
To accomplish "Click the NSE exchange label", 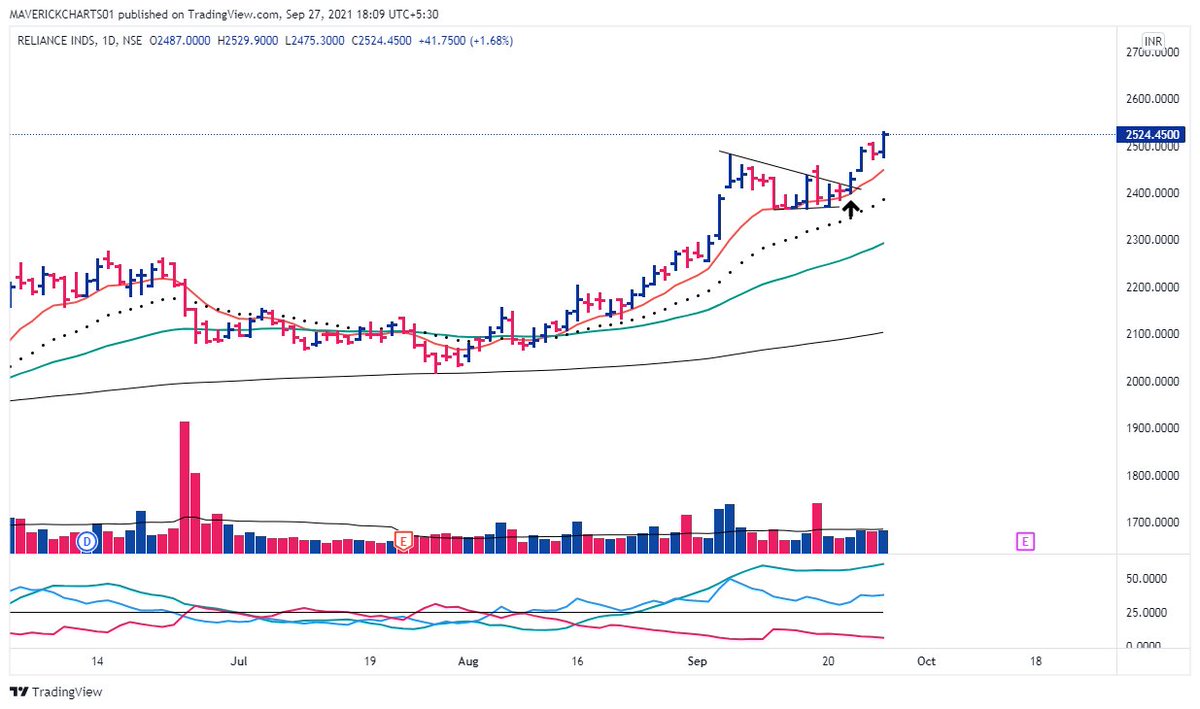I will click(x=131, y=41).
